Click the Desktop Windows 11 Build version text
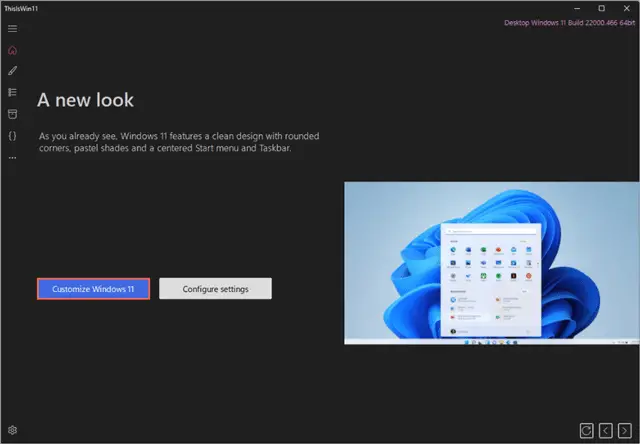640x444 pixels. click(569, 23)
